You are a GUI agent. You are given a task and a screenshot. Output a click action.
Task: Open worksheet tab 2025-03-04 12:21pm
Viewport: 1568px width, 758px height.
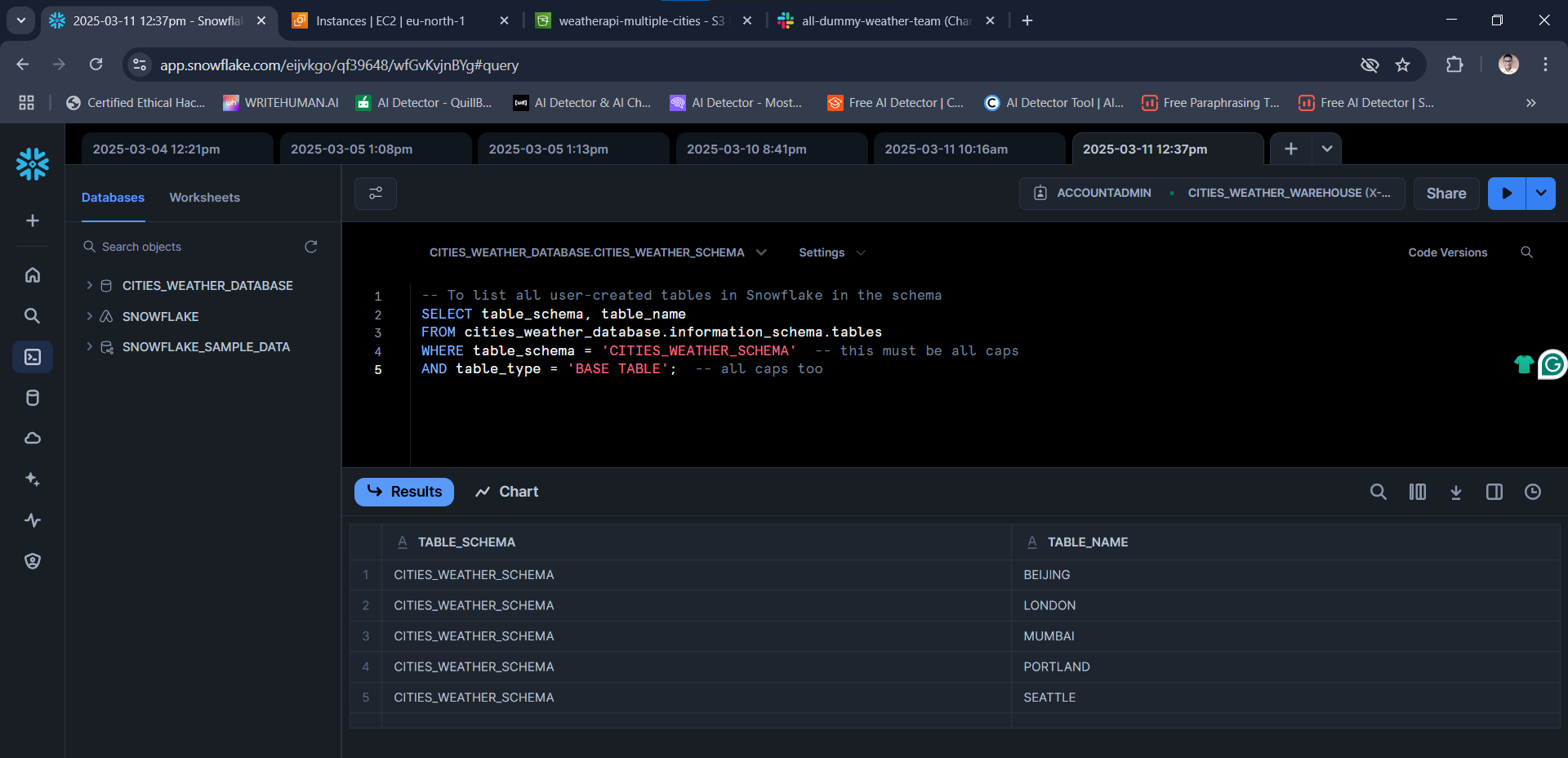pos(177,149)
